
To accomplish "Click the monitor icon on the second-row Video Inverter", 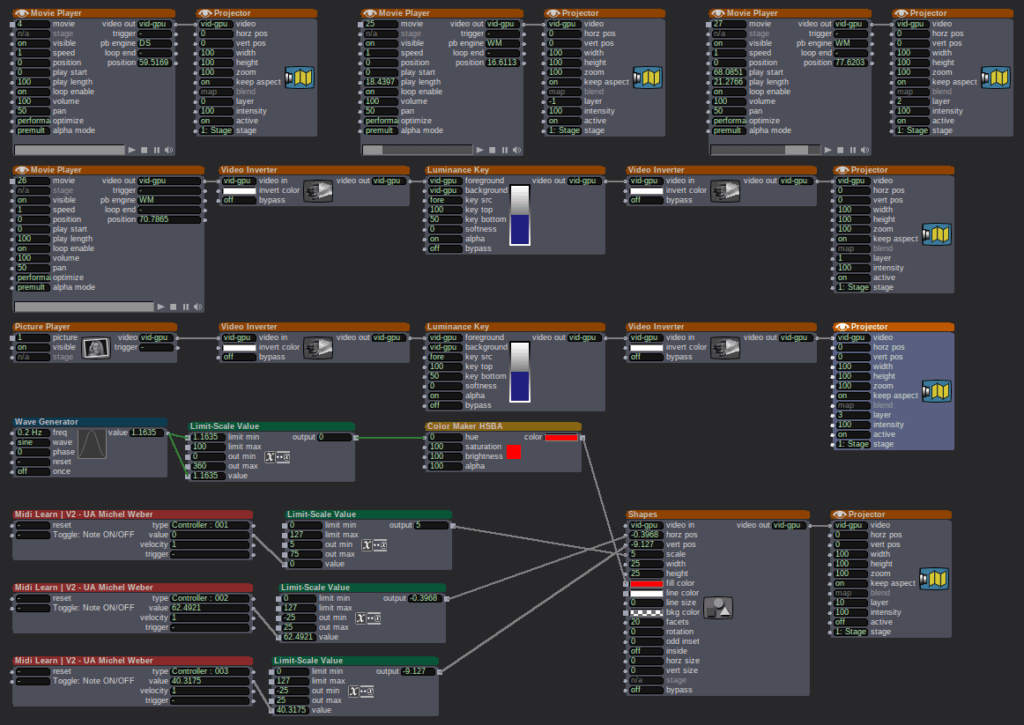I will (320, 347).
